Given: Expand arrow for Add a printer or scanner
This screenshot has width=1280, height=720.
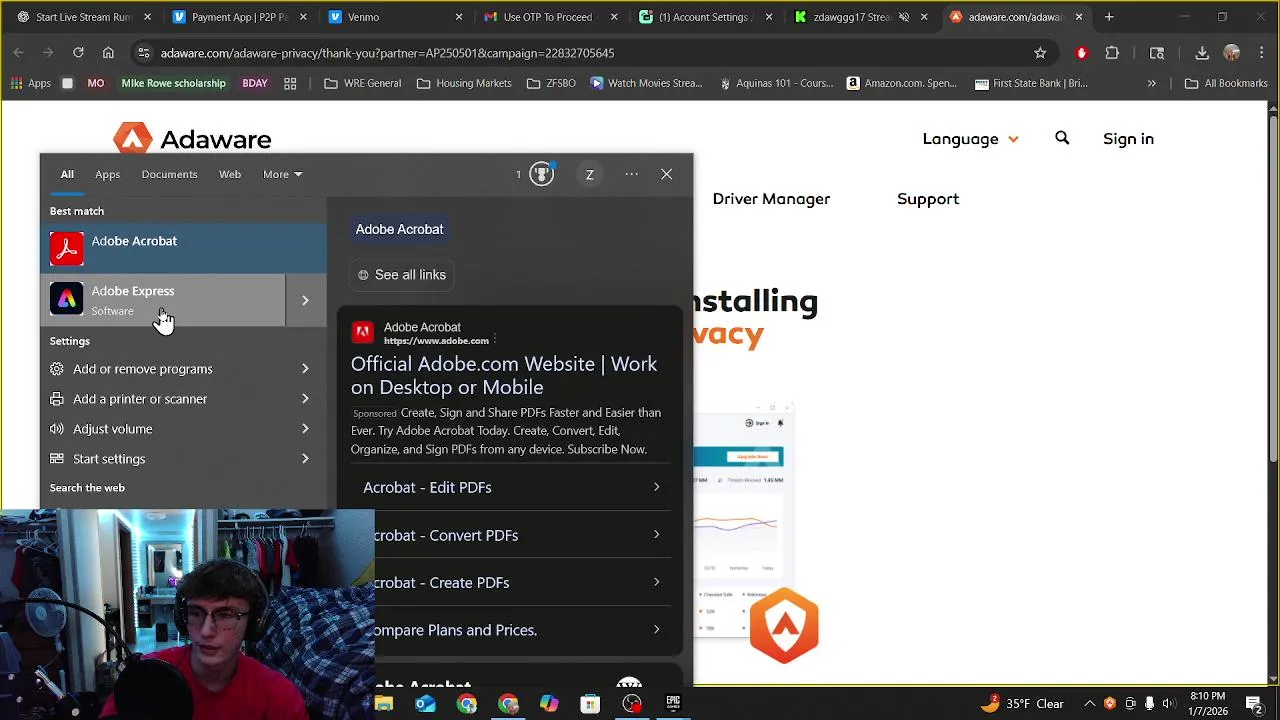Looking at the screenshot, I should tap(305, 399).
